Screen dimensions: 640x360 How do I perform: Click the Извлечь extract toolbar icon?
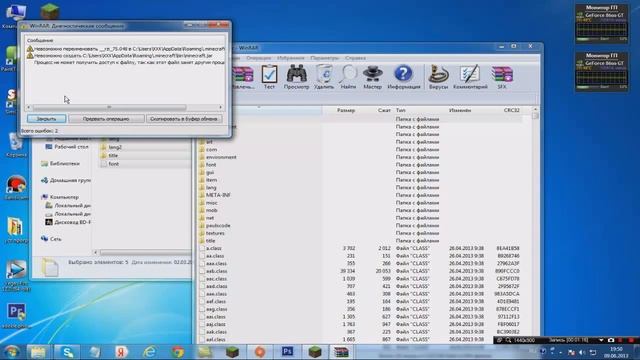coord(243,77)
